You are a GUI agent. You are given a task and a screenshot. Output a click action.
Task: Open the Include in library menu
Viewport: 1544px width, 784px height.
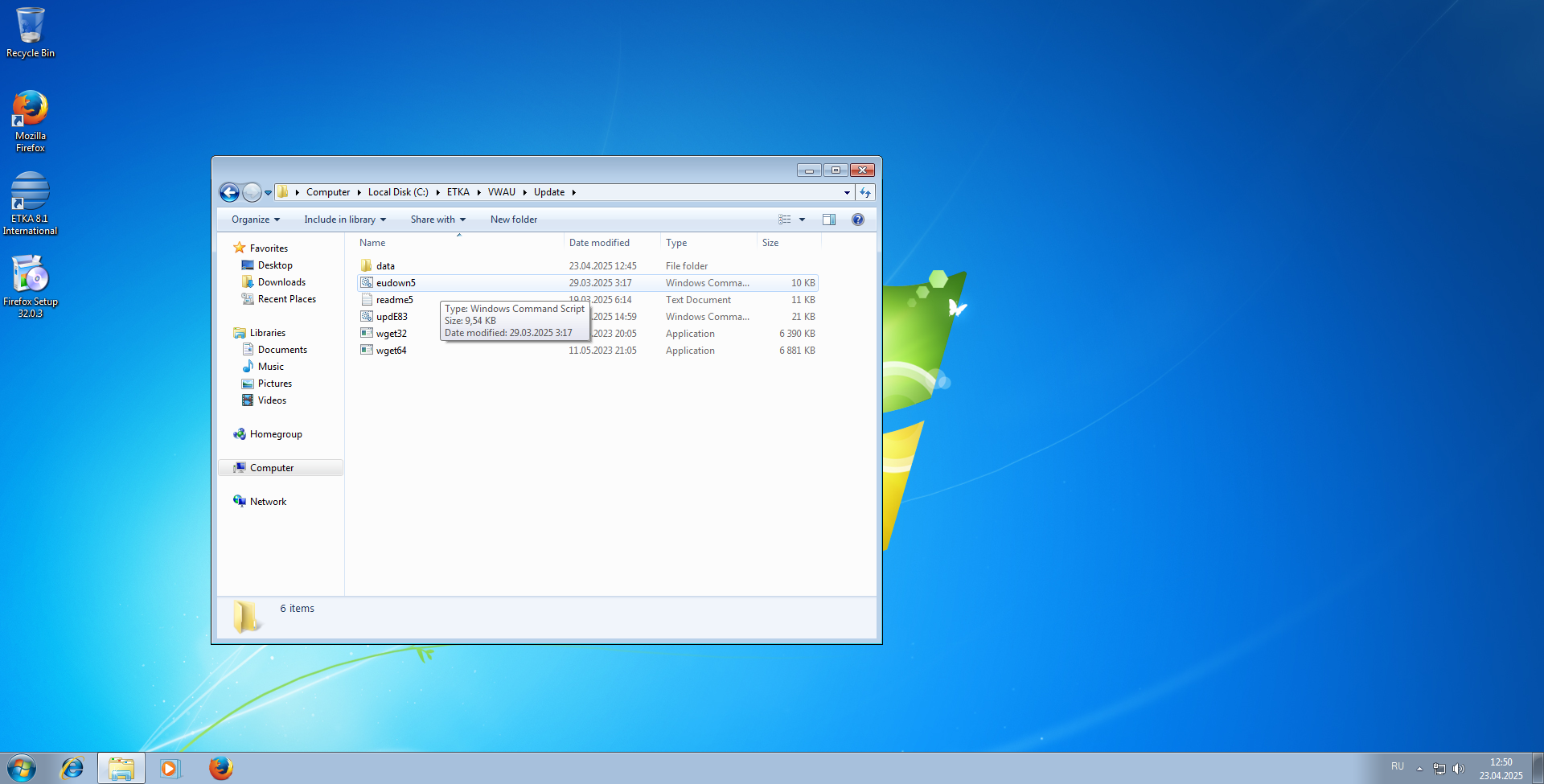[345, 220]
